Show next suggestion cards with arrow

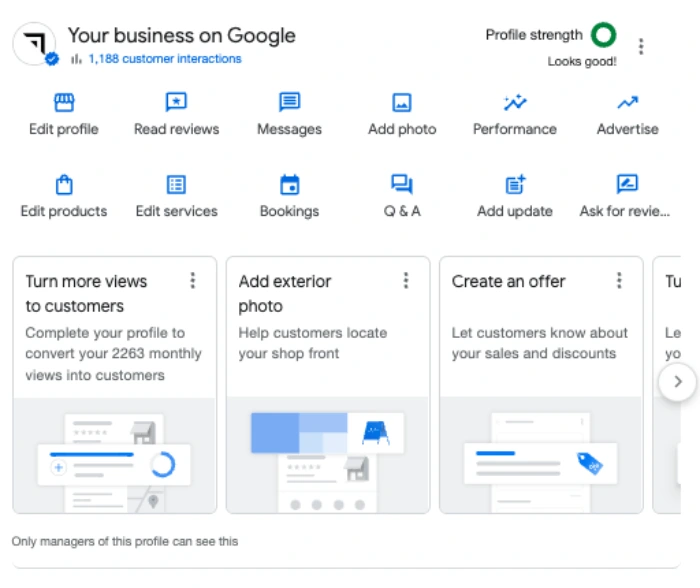pyautogui.click(x=677, y=382)
